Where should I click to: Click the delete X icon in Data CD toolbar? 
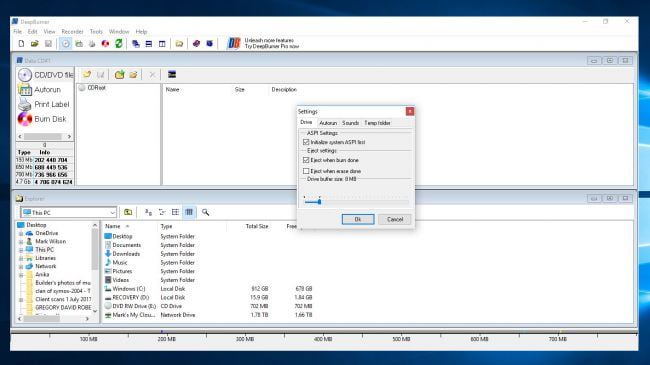point(152,75)
